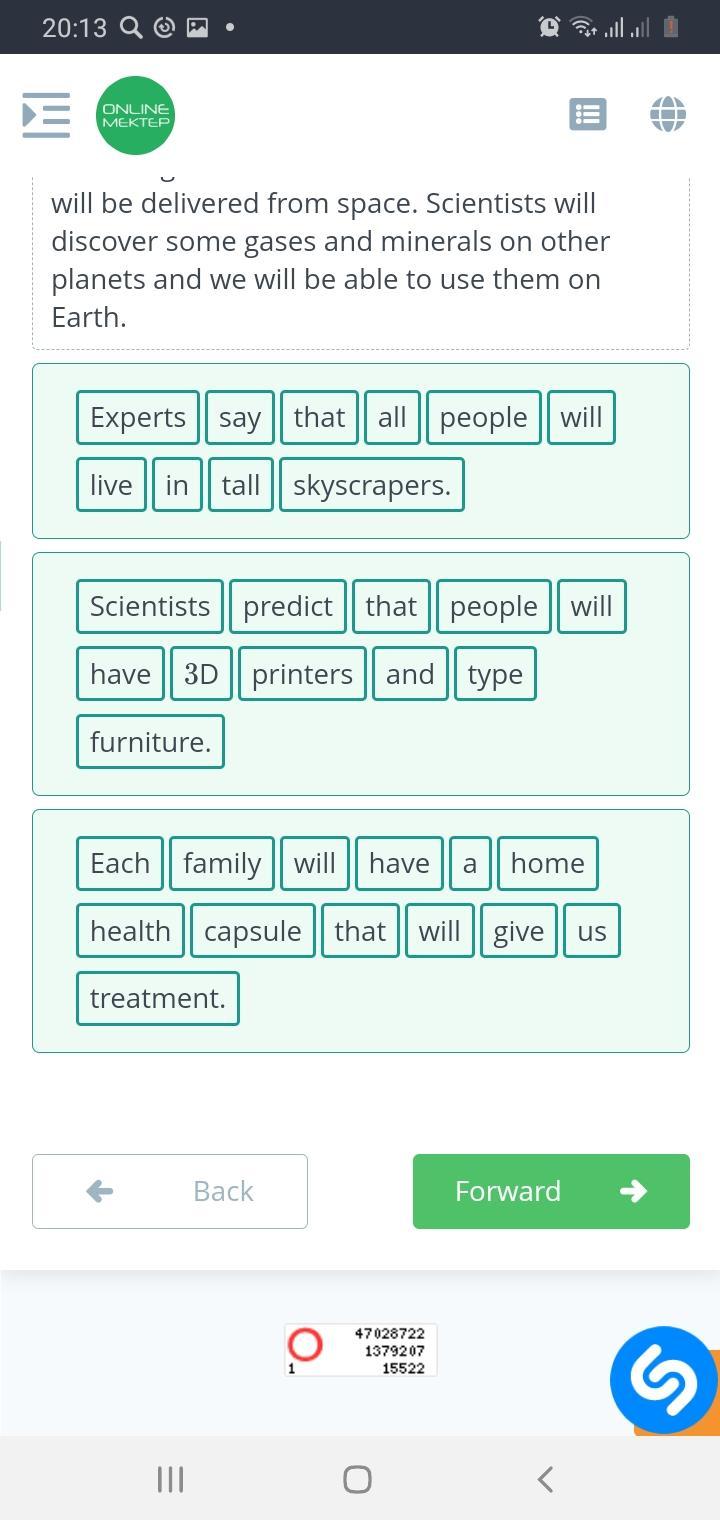
Task: Go to the next page with Forward
Action: [x=551, y=1191]
